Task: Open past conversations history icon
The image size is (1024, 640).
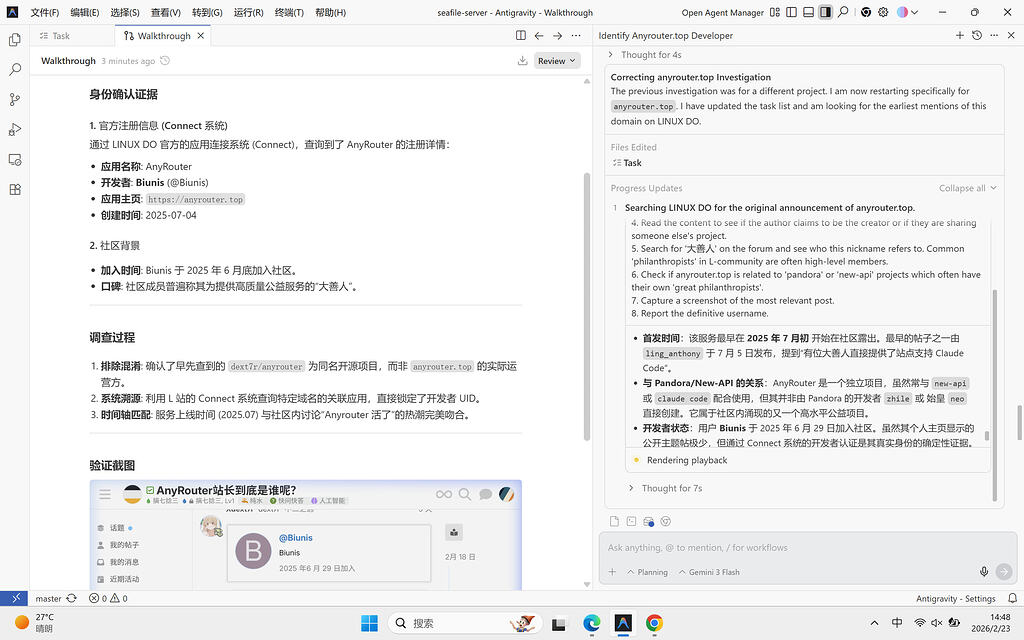Action: tap(977, 35)
